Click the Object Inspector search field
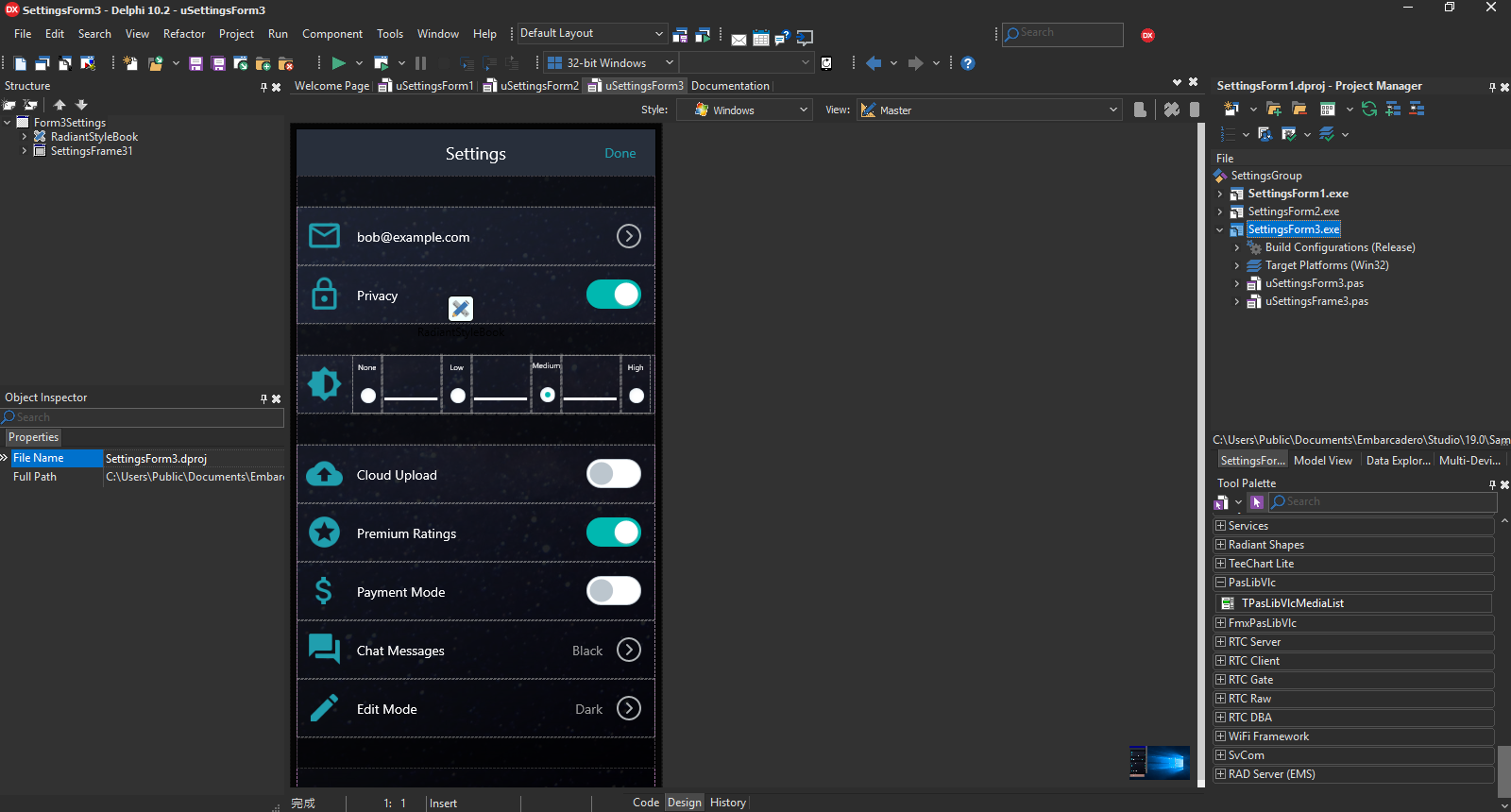The width and height of the screenshot is (1511, 812). [143, 417]
